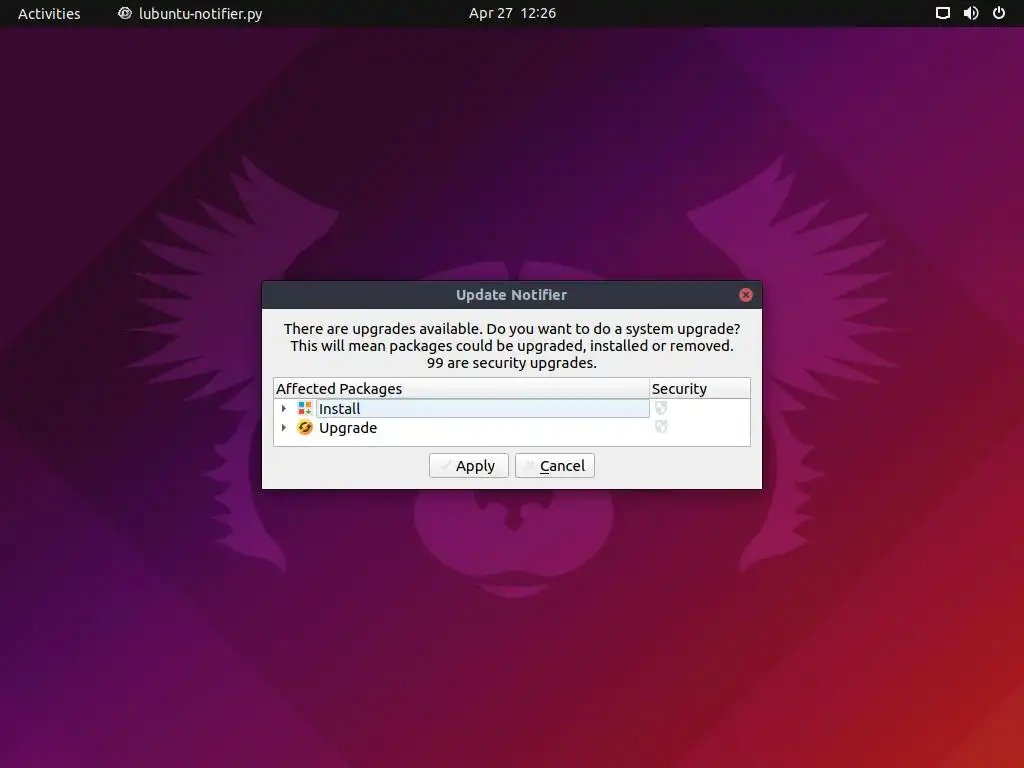This screenshot has width=1024, height=768.
Task: Open the clock and calendar panel
Action: [x=512, y=14]
